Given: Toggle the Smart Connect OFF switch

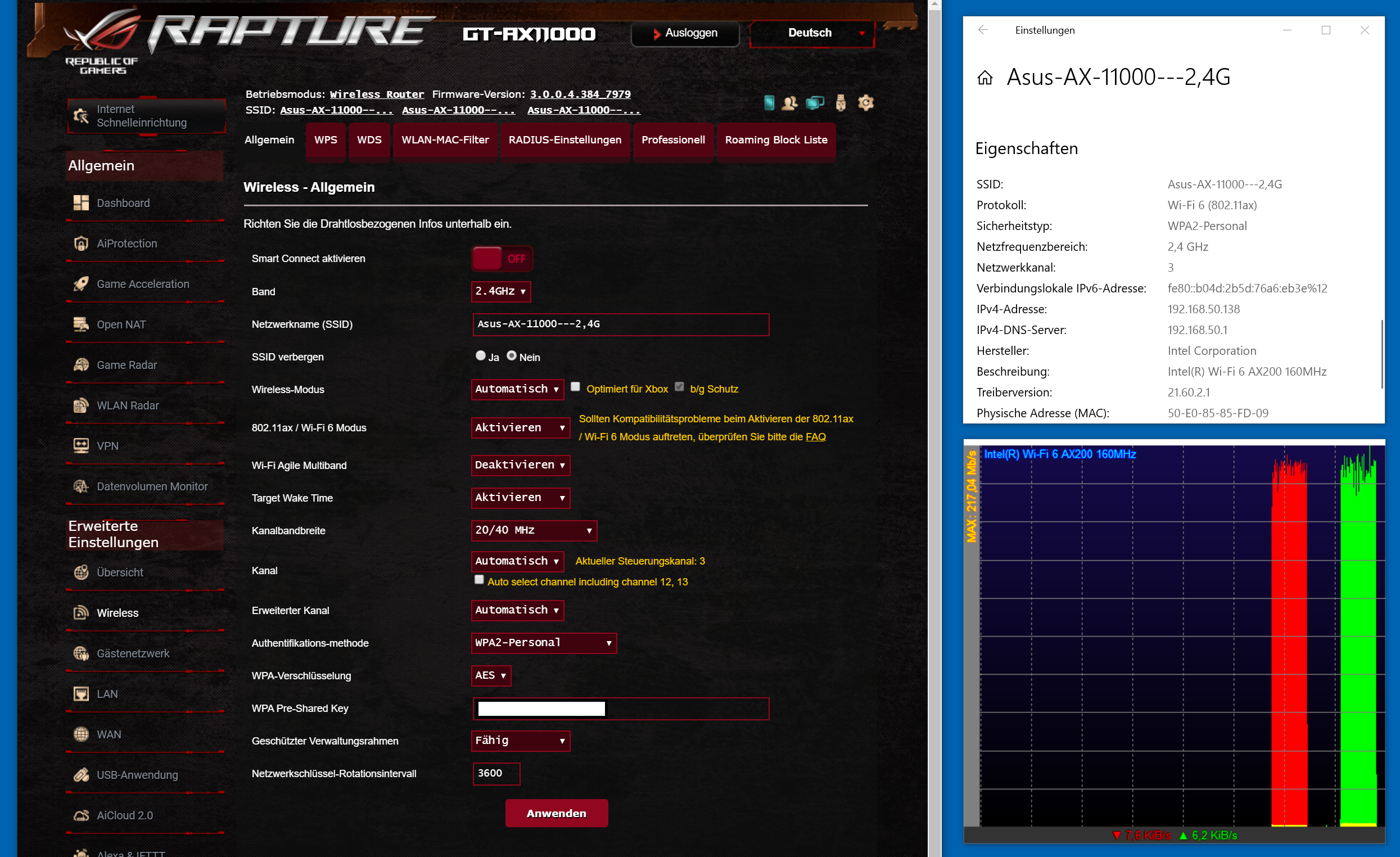Looking at the screenshot, I should click(502, 259).
